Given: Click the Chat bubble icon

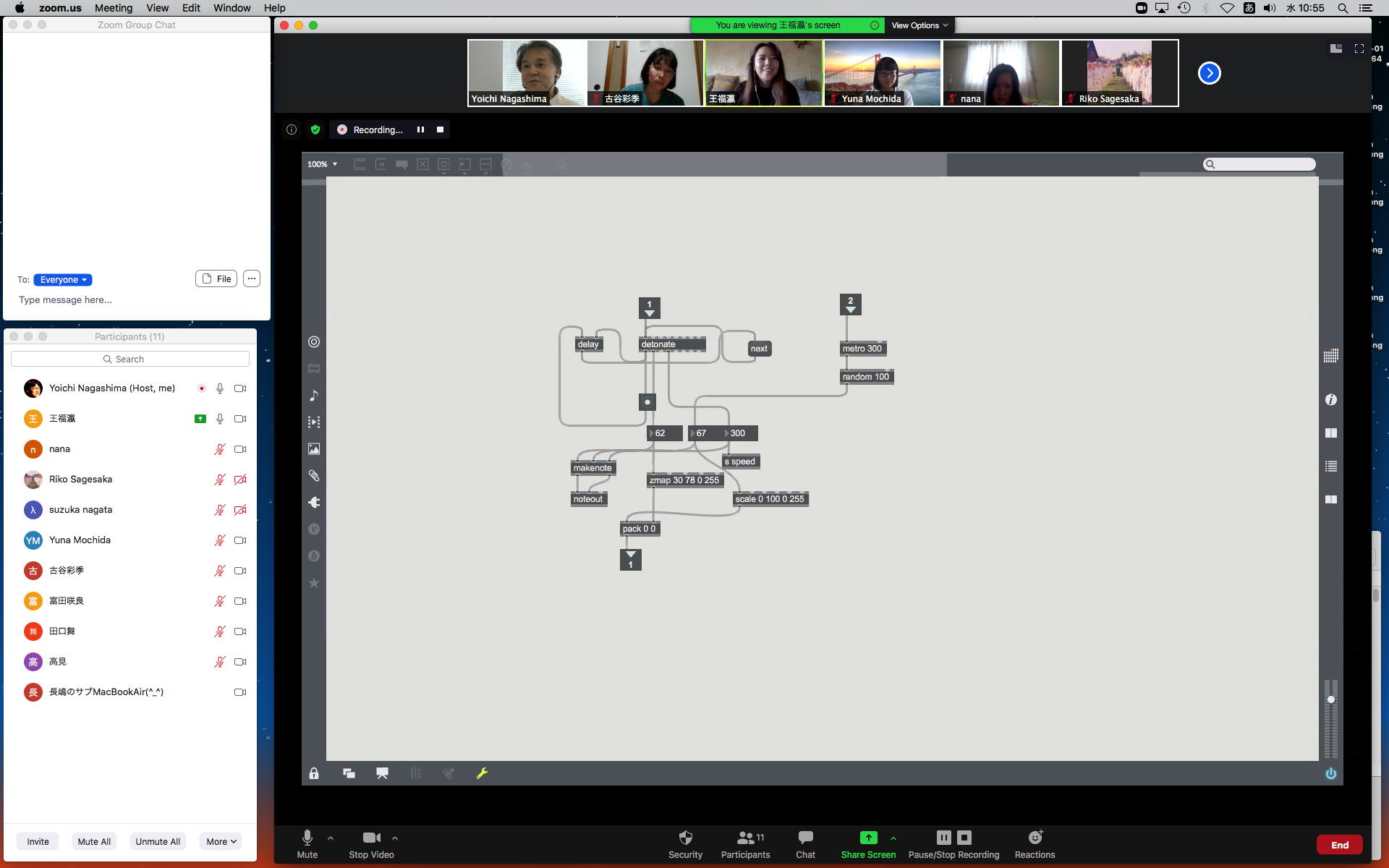Looking at the screenshot, I should pyautogui.click(x=805, y=838).
